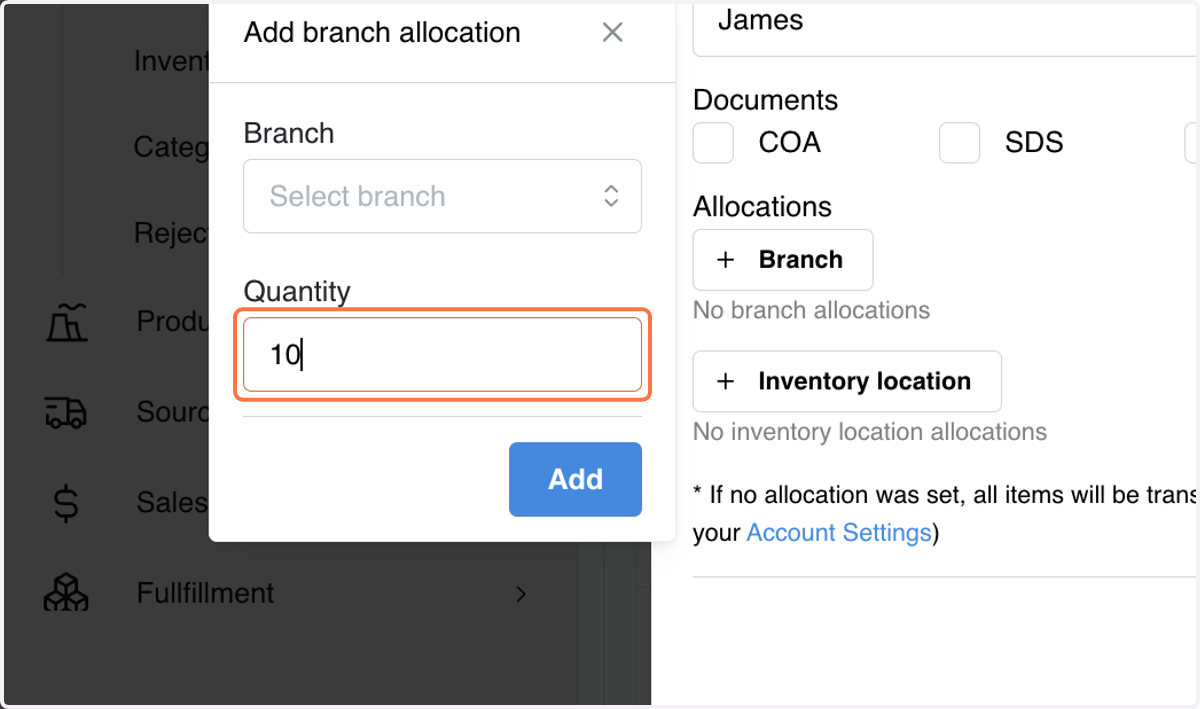This screenshot has height=709, width=1200.
Task: Check the SDS document checkbox
Action: (x=959, y=143)
